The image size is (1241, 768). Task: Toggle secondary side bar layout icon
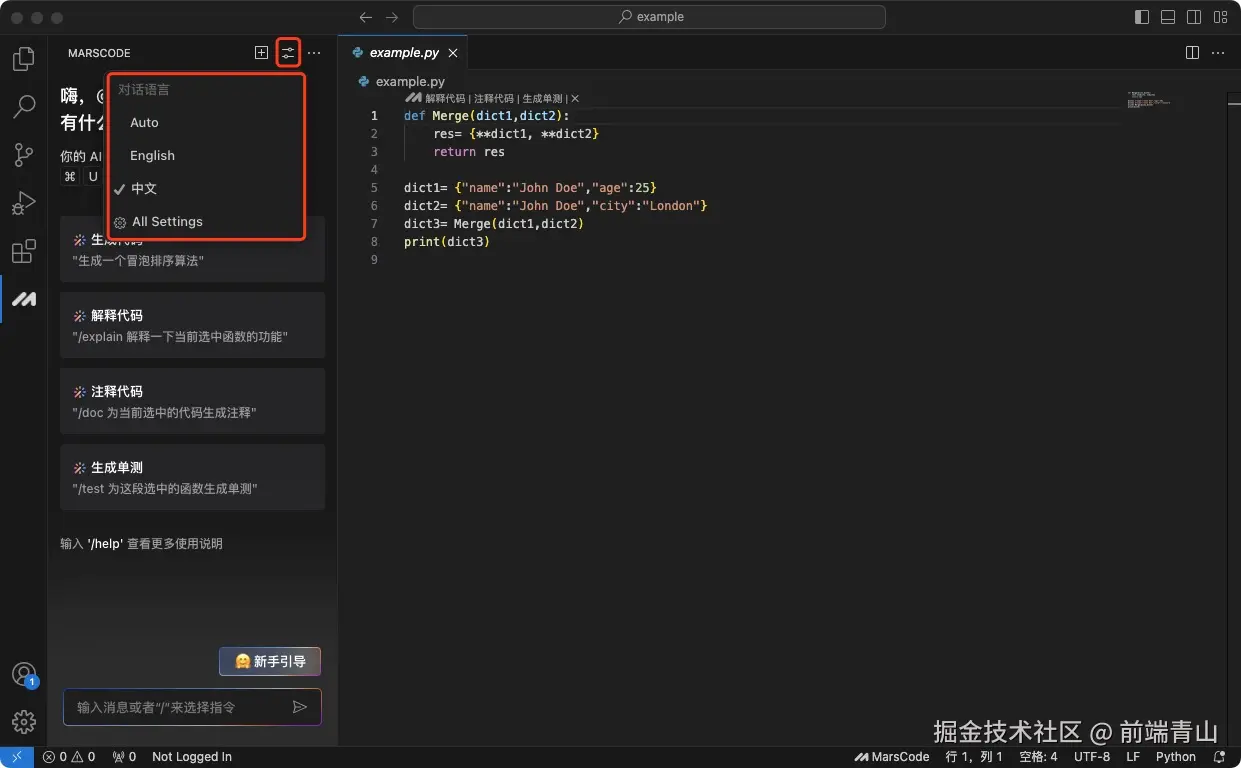(1194, 17)
